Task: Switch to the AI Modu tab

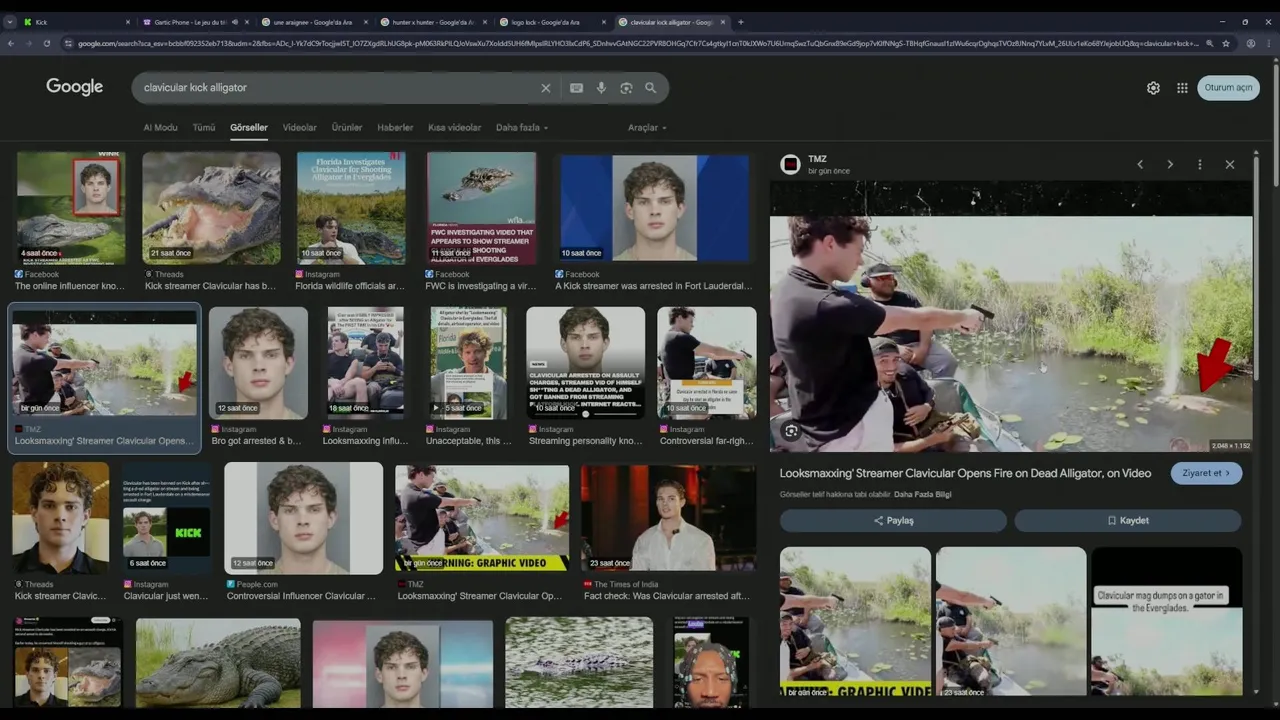Action: [x=160, y=128]
